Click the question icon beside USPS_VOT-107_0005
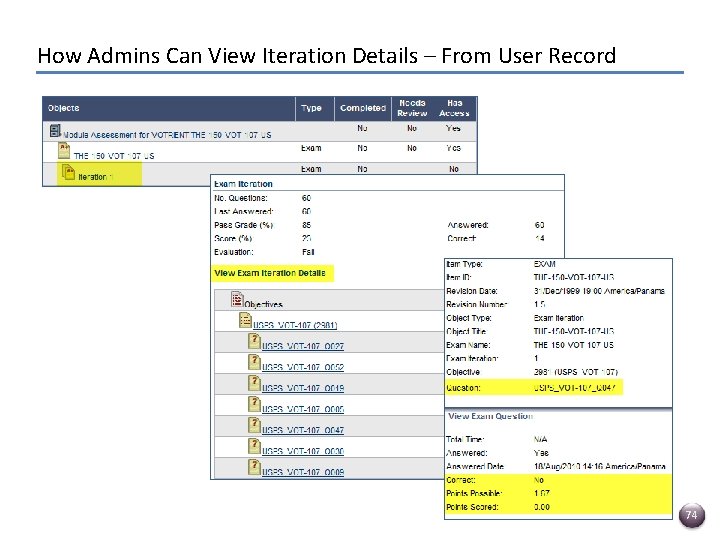 point(254,404)
